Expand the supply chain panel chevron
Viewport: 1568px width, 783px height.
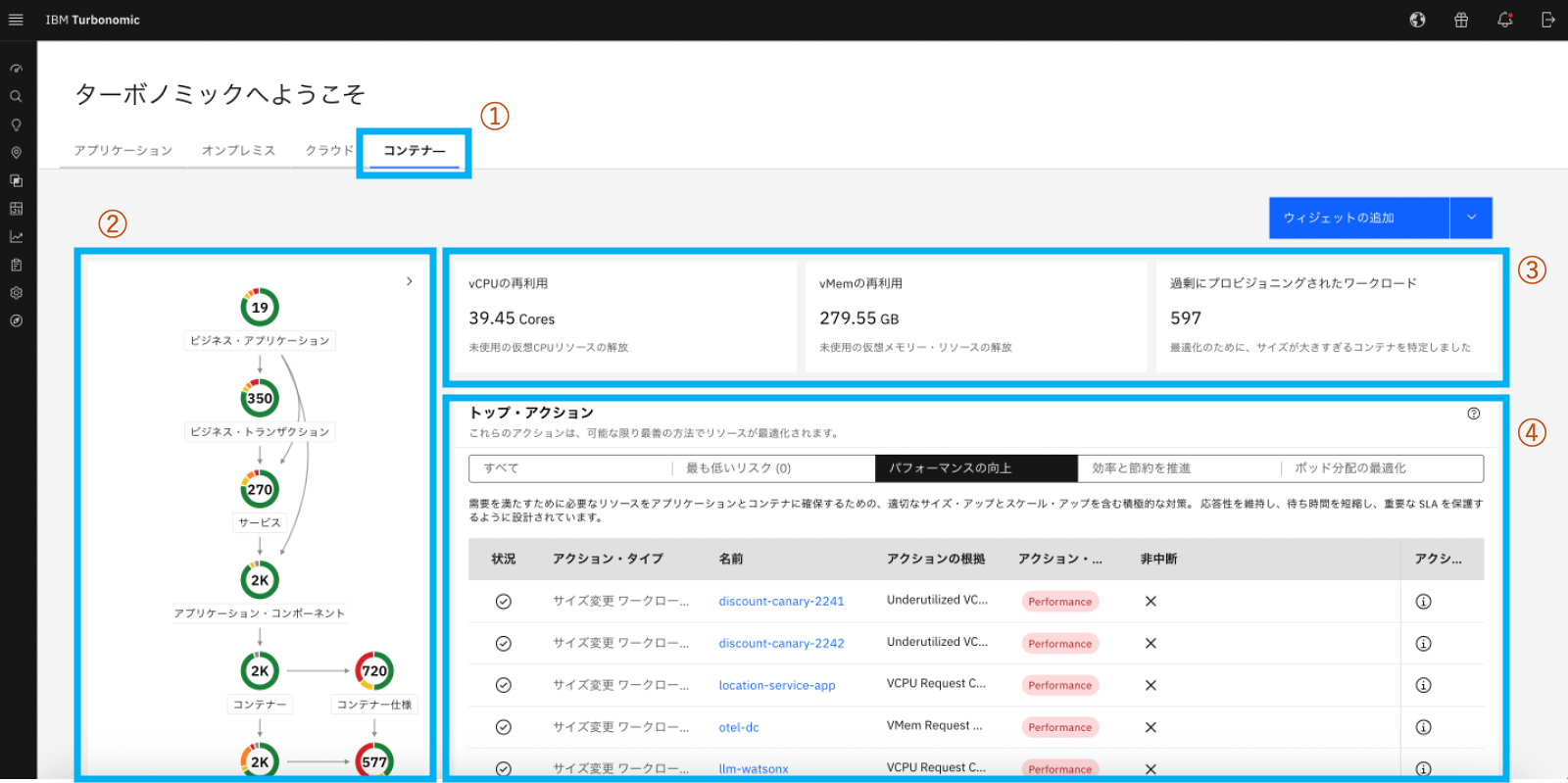pos(410,281)
